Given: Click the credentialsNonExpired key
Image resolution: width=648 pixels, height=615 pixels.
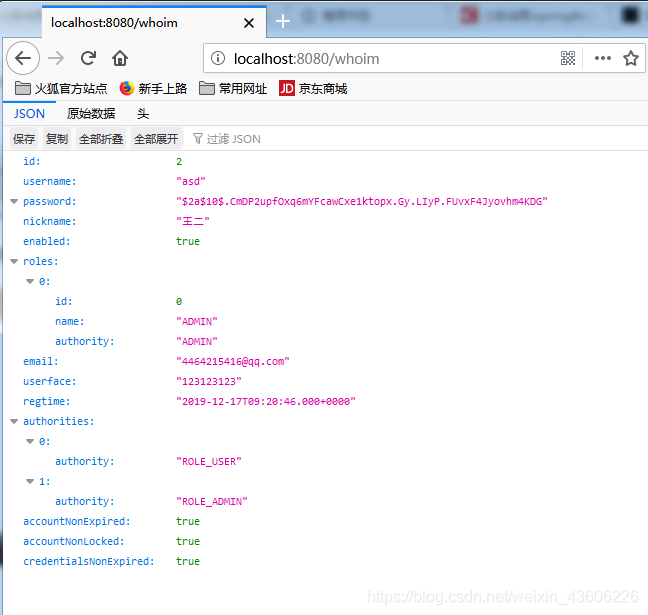Looking at the screenshot, I should click(89, 561).
